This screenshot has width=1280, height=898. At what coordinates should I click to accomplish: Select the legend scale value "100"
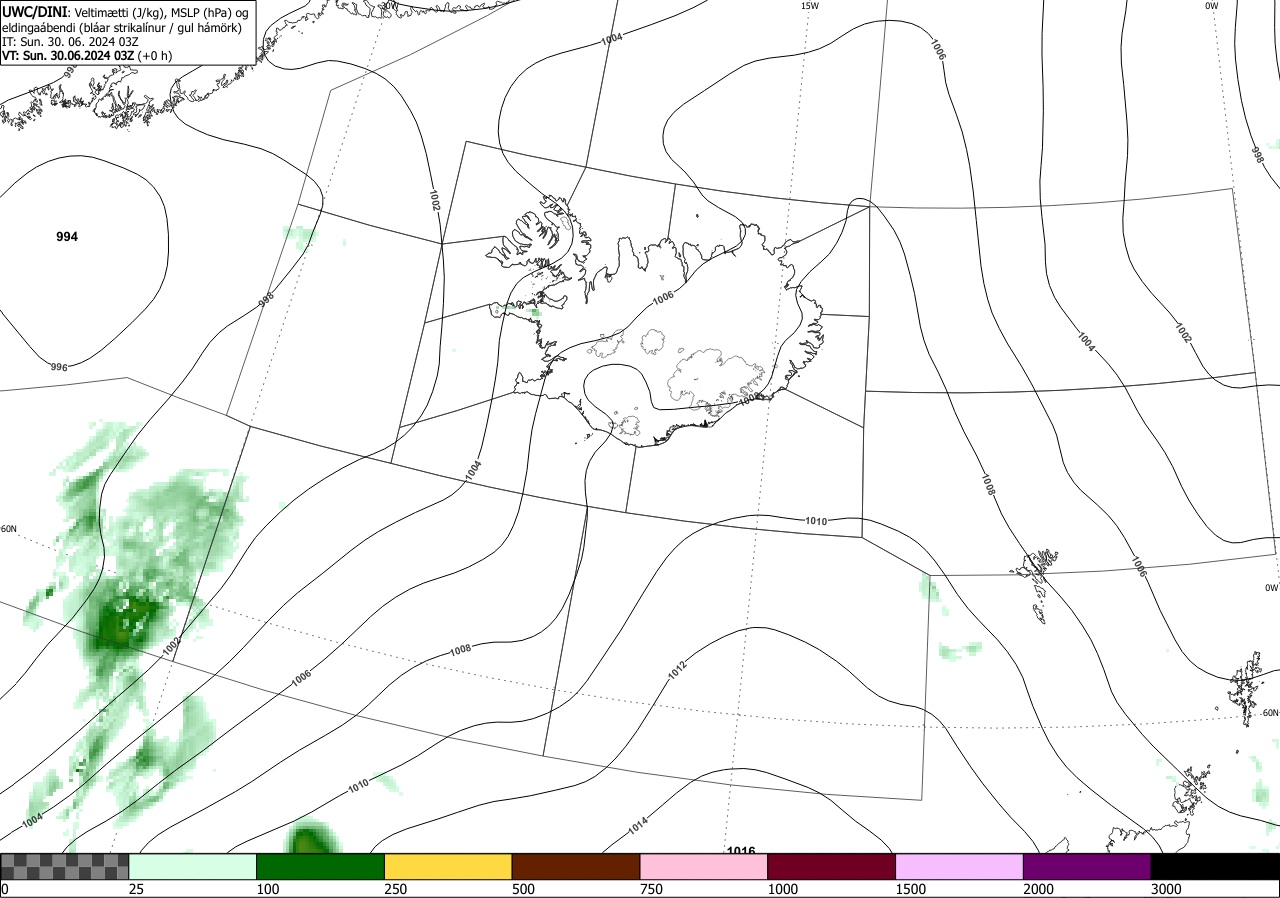(268, 889)
